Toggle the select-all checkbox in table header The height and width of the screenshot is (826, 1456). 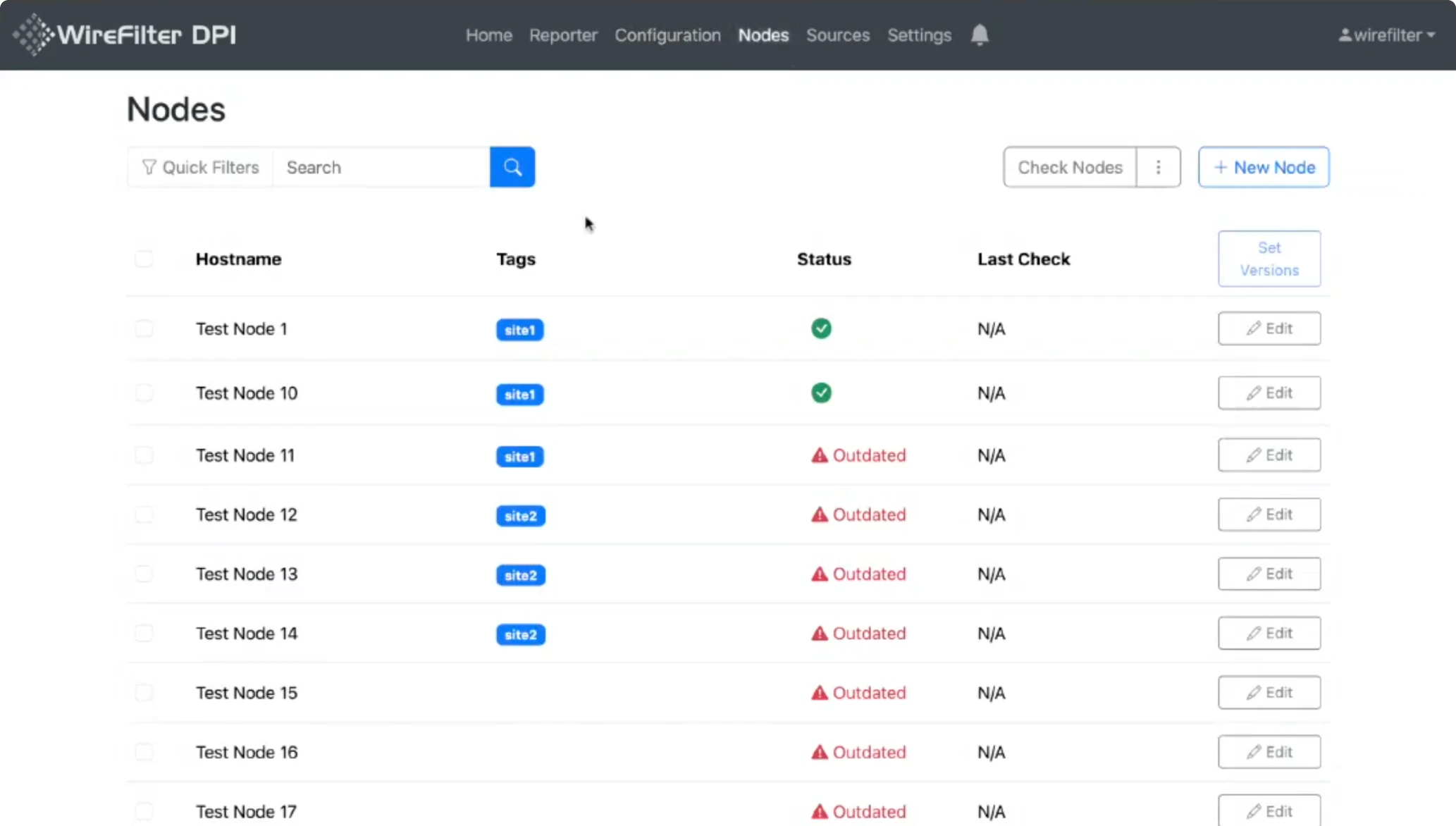pos(144,259)
